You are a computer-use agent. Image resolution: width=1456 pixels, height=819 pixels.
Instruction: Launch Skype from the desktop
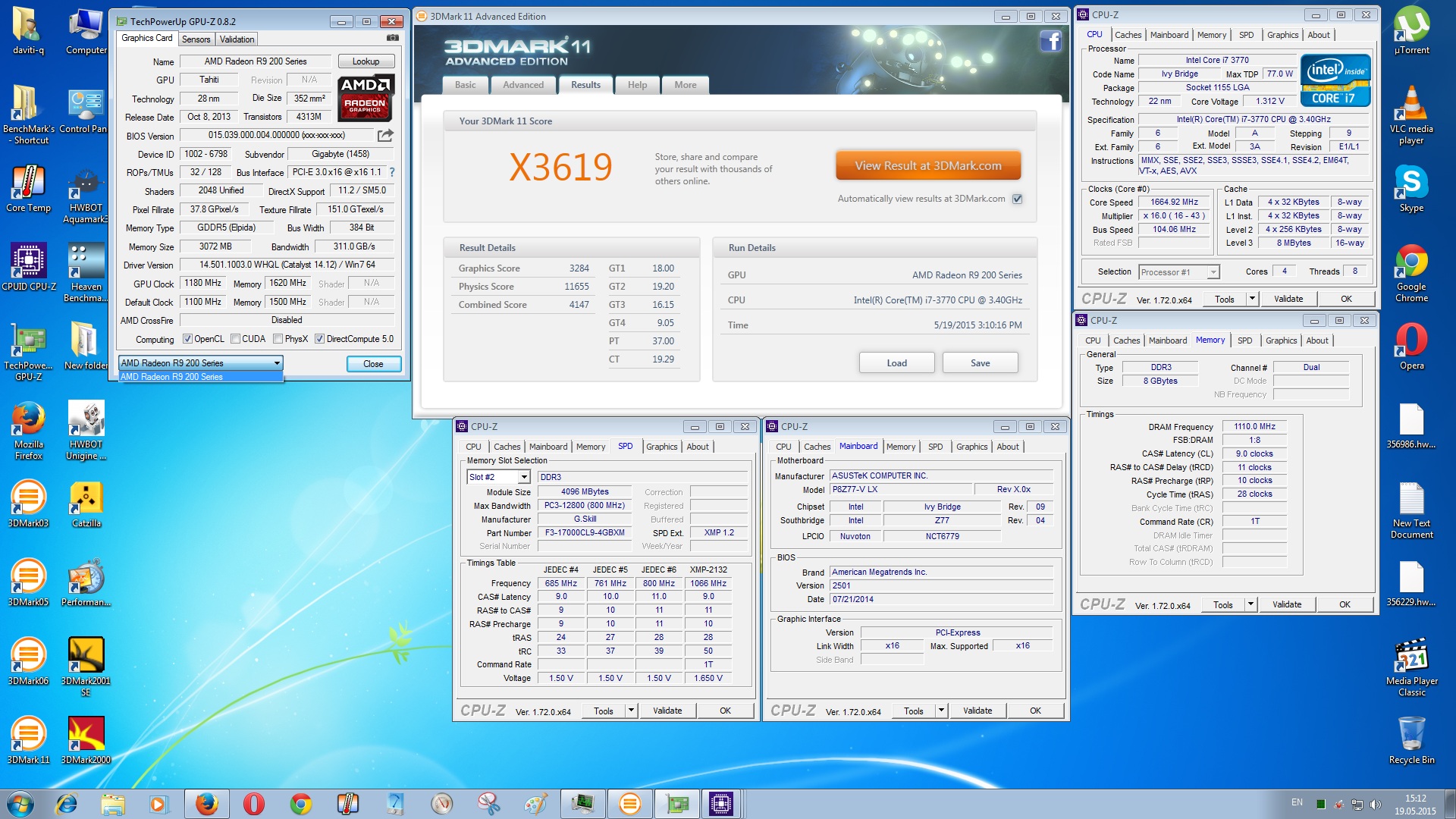tap(1411, 190)
